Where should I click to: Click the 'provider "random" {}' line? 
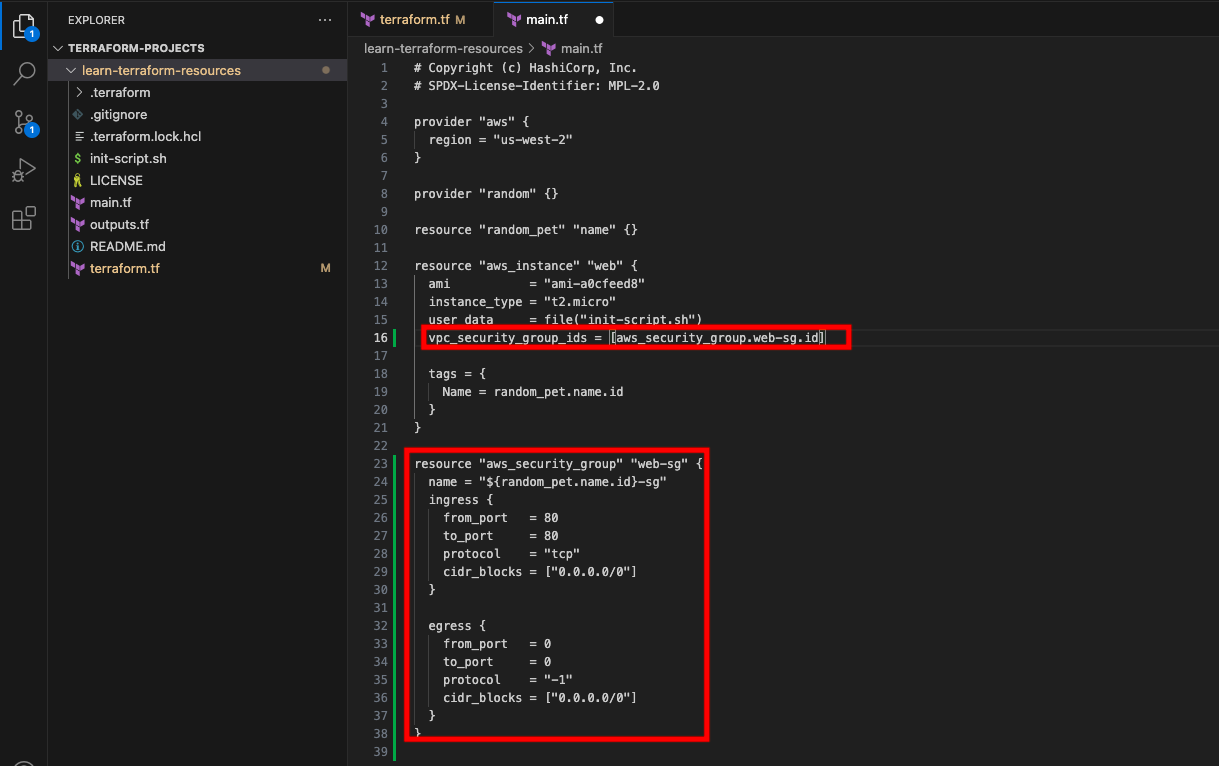click(486, 194)
